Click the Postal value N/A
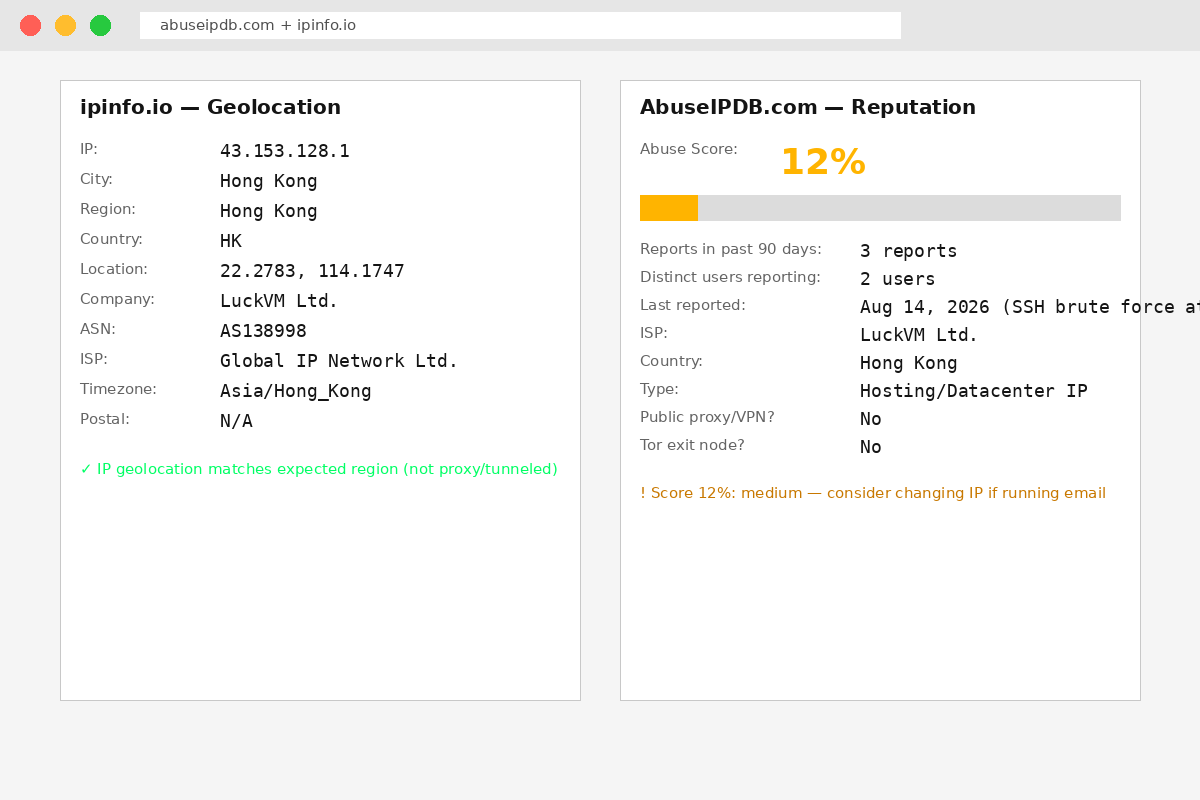The image size is (1200, 800). (236, 421)
